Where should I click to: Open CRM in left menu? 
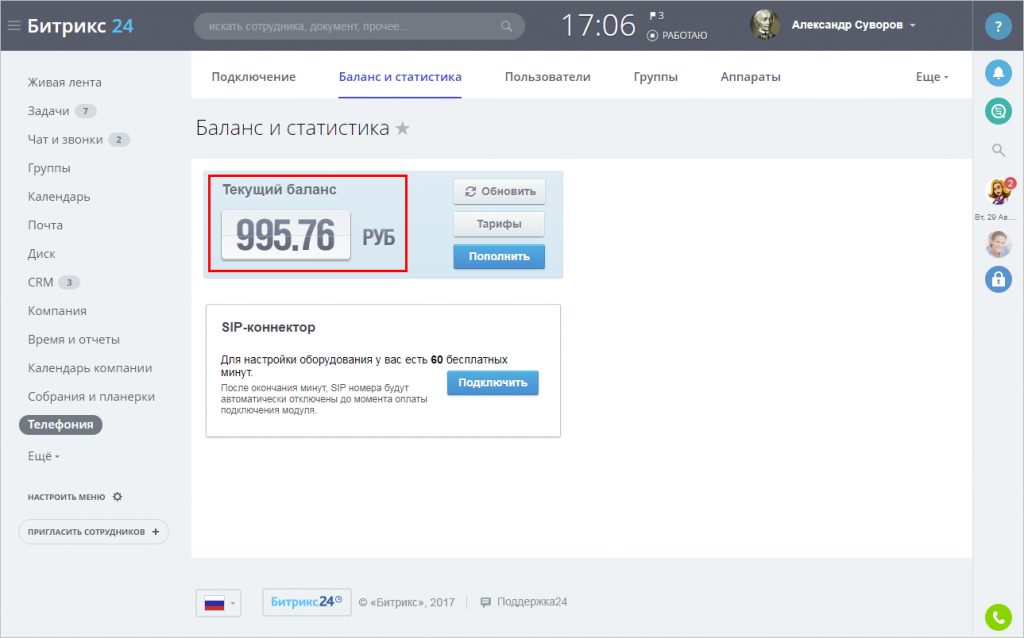[40, 282]
